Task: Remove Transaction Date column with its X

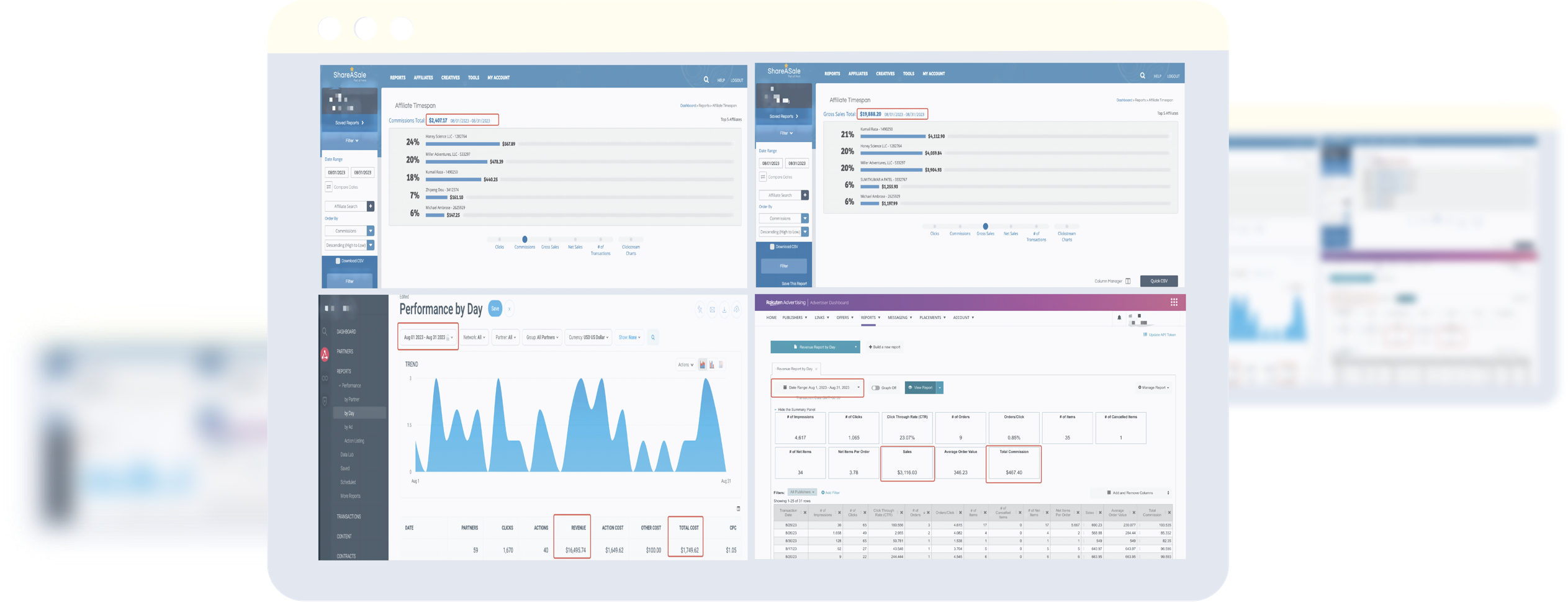Action: tap(805, 513)
